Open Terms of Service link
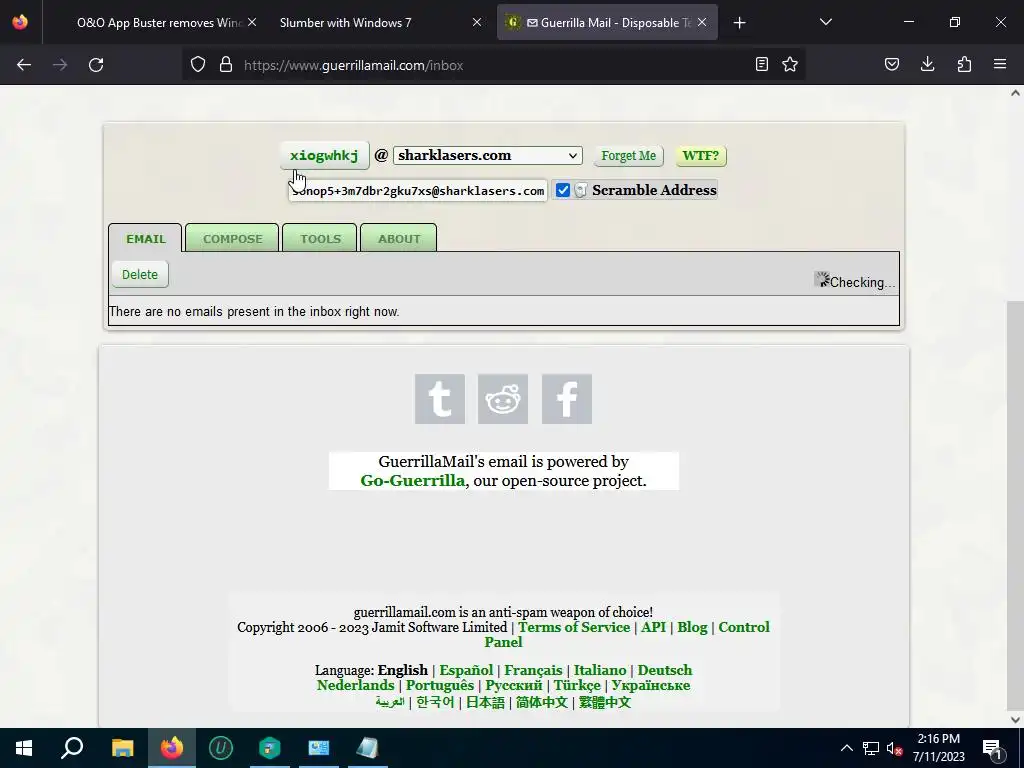 574,627
